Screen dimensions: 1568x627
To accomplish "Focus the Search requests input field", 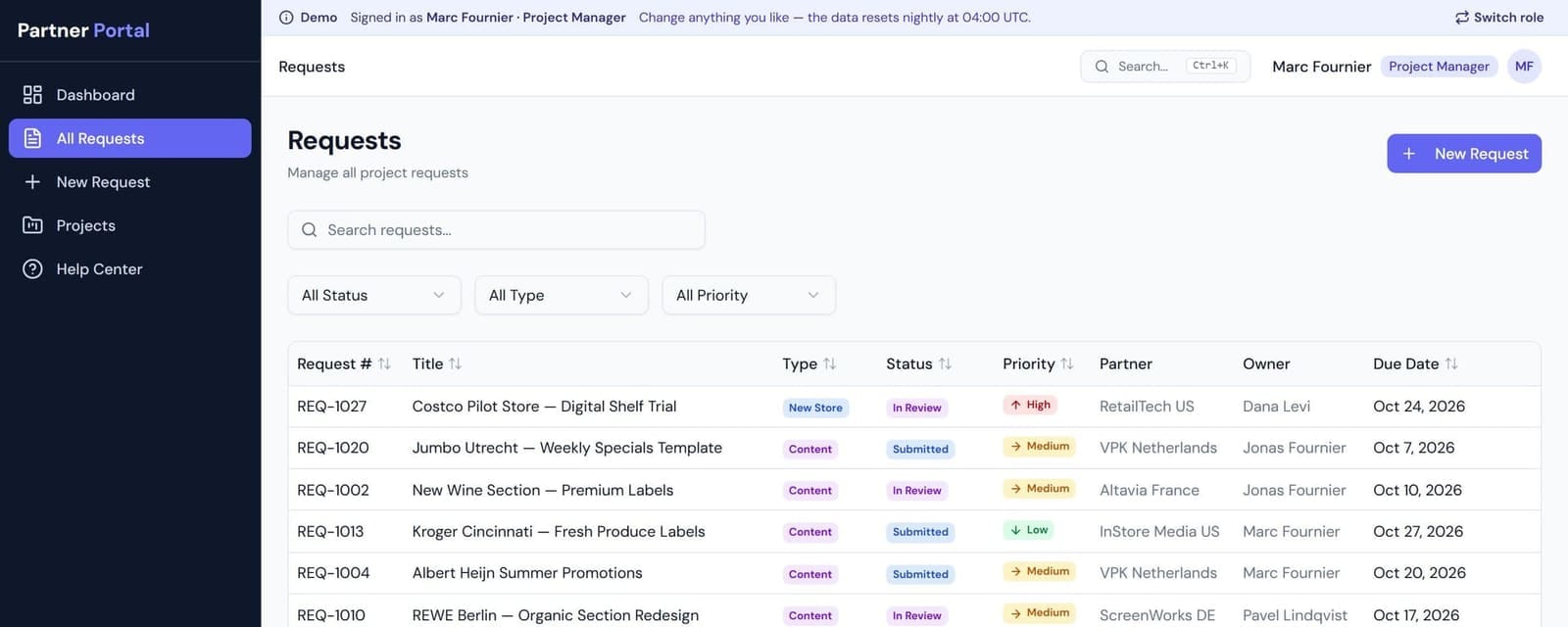I will tap(496, 230).
